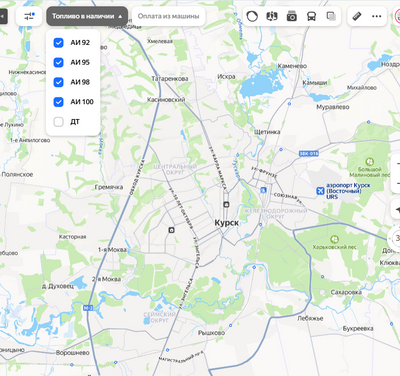Click the Большой Малиновый лес park icon

click(369, 162)
